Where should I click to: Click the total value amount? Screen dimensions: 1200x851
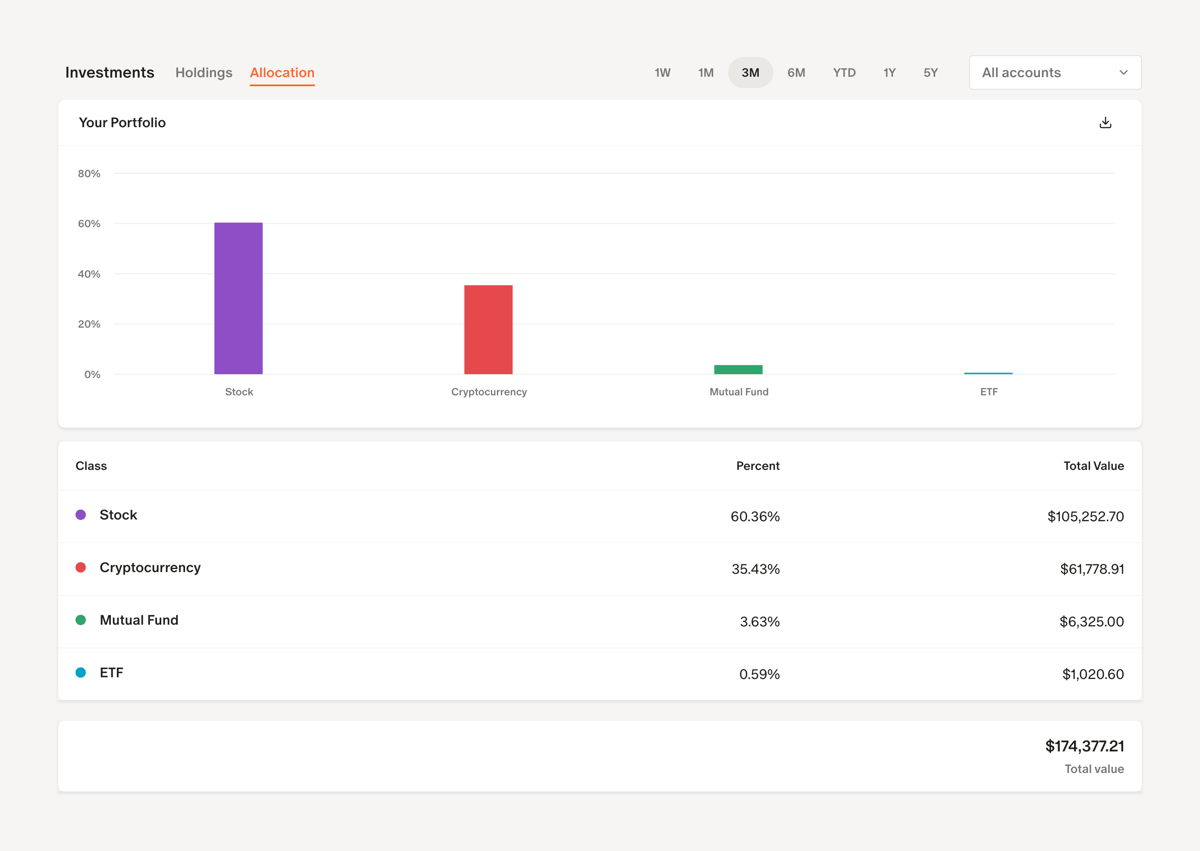pyautogui.click(x=1086, y=746)
